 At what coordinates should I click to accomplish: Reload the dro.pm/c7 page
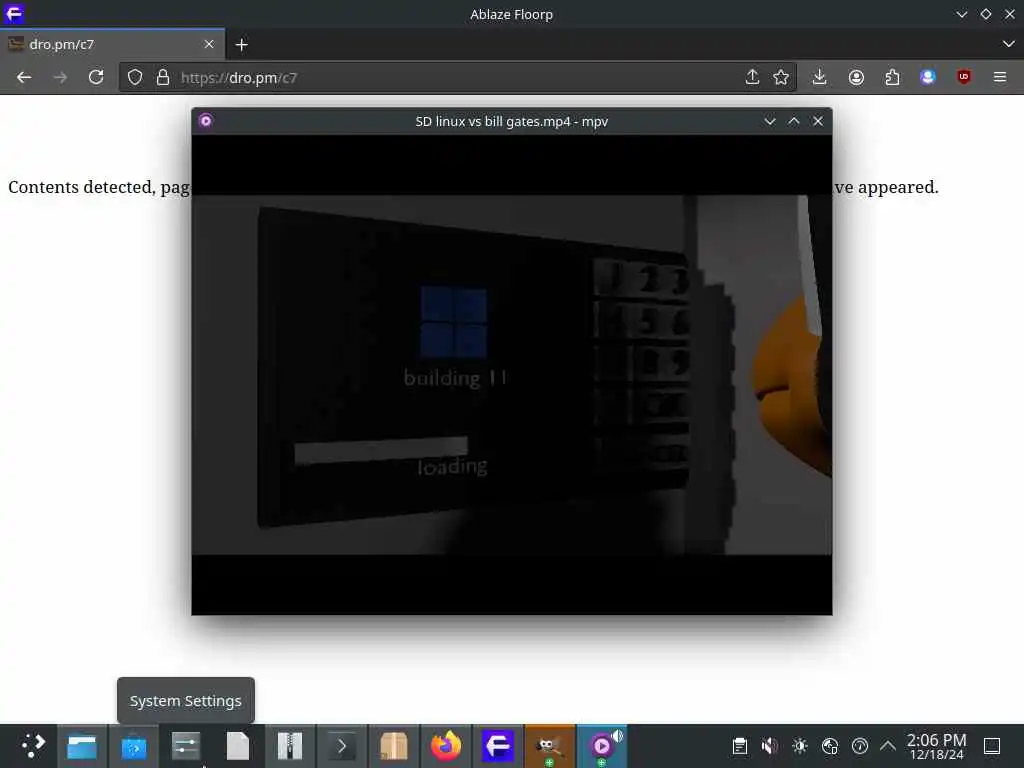click(x=96, y=78)
